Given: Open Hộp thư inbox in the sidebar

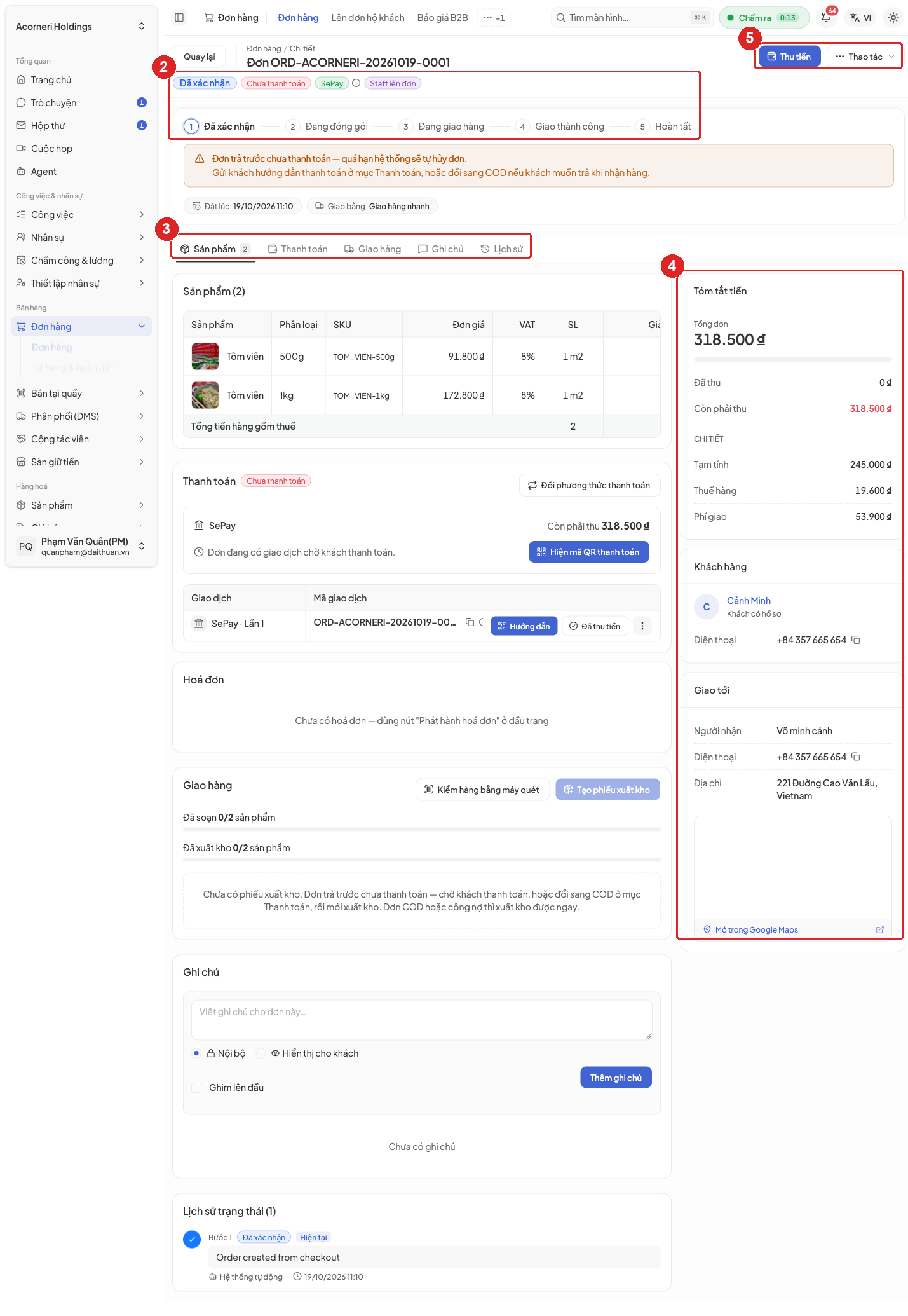Looking at the screenshot, I should [81, 126].
